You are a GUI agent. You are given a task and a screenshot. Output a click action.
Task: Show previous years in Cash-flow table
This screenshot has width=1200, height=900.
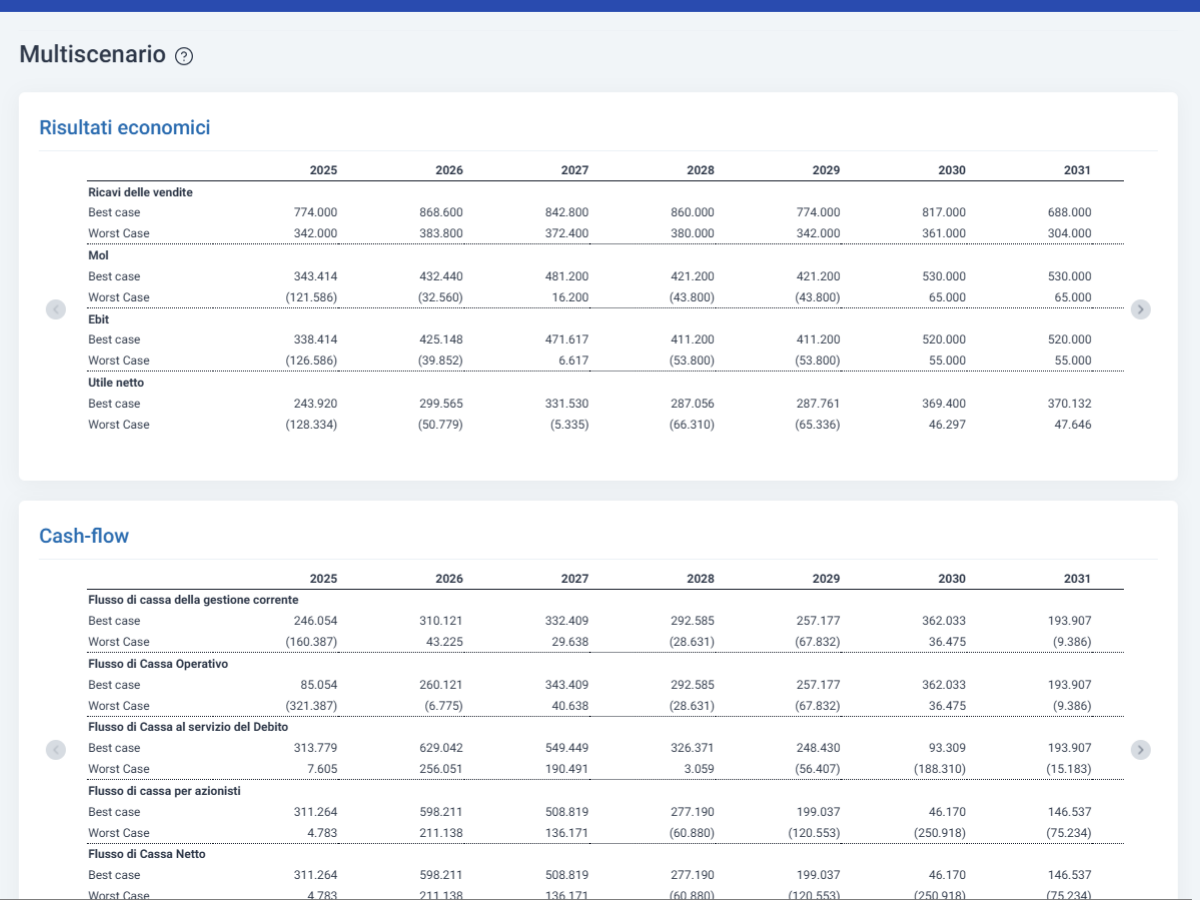56,749
